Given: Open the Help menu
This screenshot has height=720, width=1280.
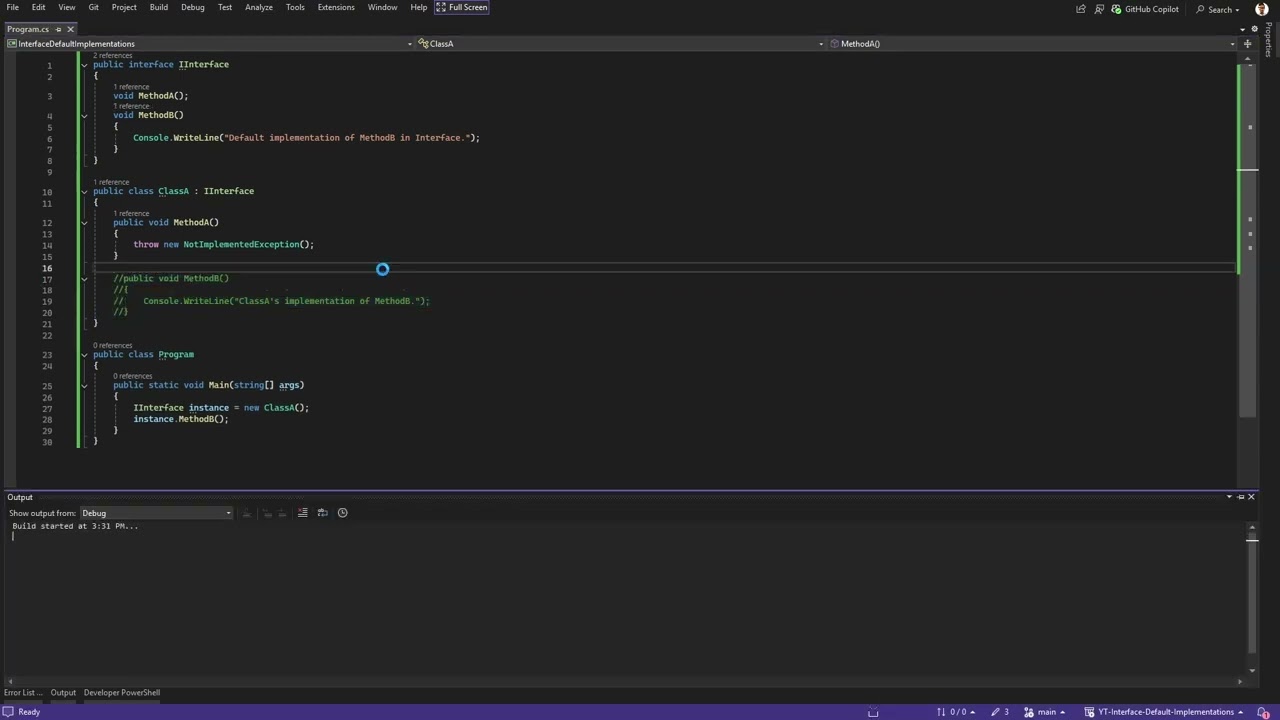Looking at the screenshot, I should pyautogui.click(x=419, y=7).
